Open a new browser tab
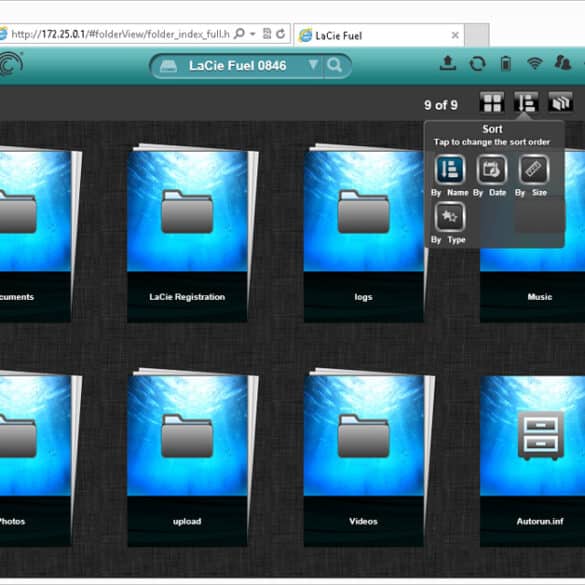Viewport: 585px width, 585px height. tap(477, 35)
